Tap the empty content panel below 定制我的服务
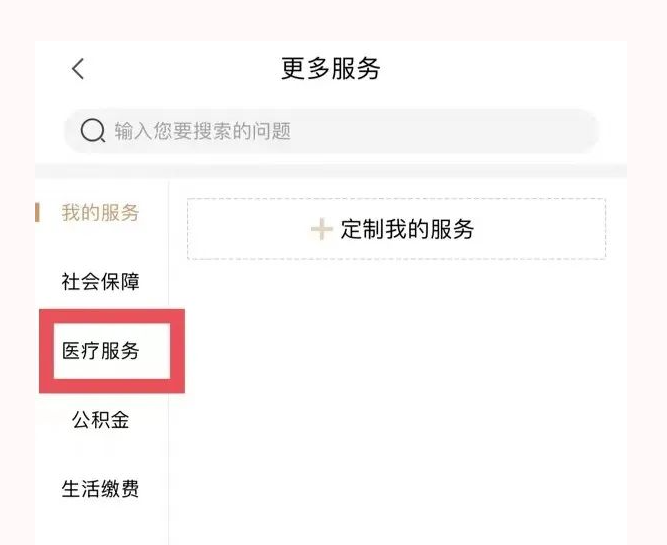The image size is (667, 545). coord(398,402)
